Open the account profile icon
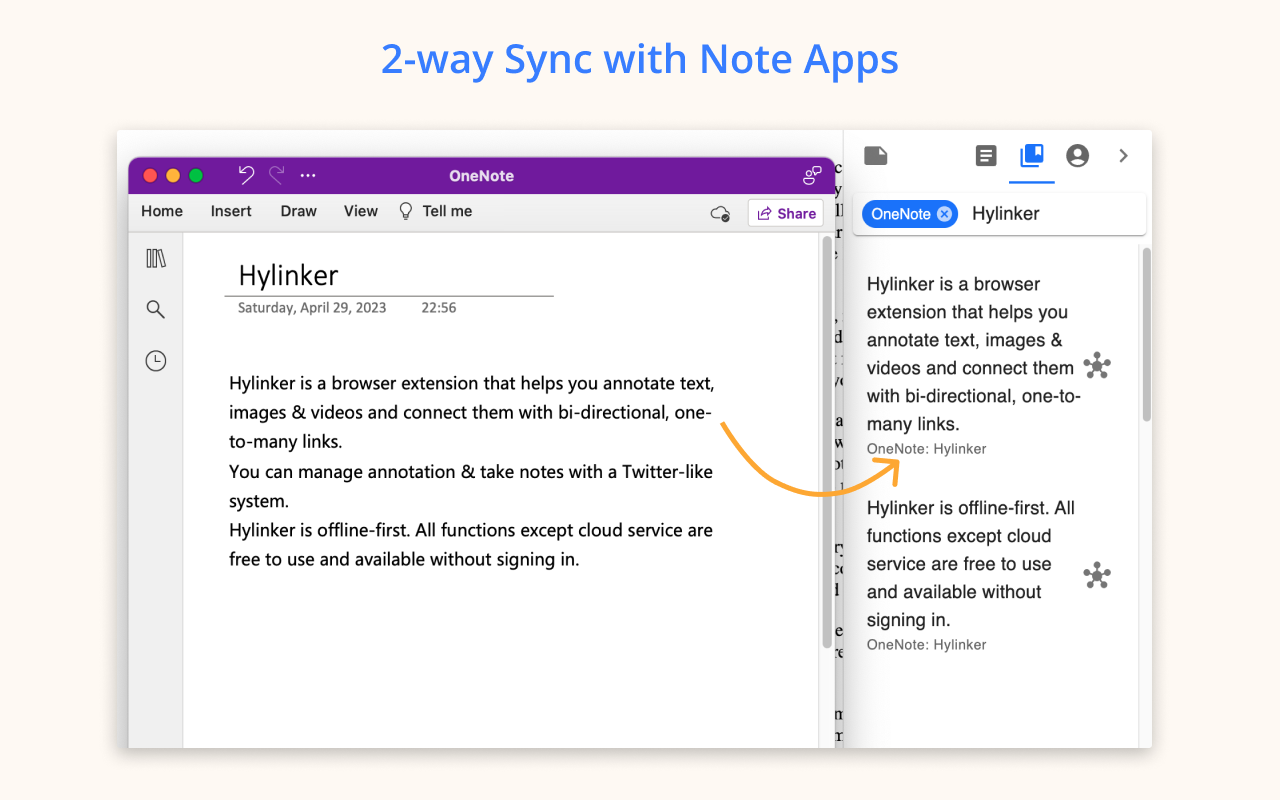 tap(1077, 156)
